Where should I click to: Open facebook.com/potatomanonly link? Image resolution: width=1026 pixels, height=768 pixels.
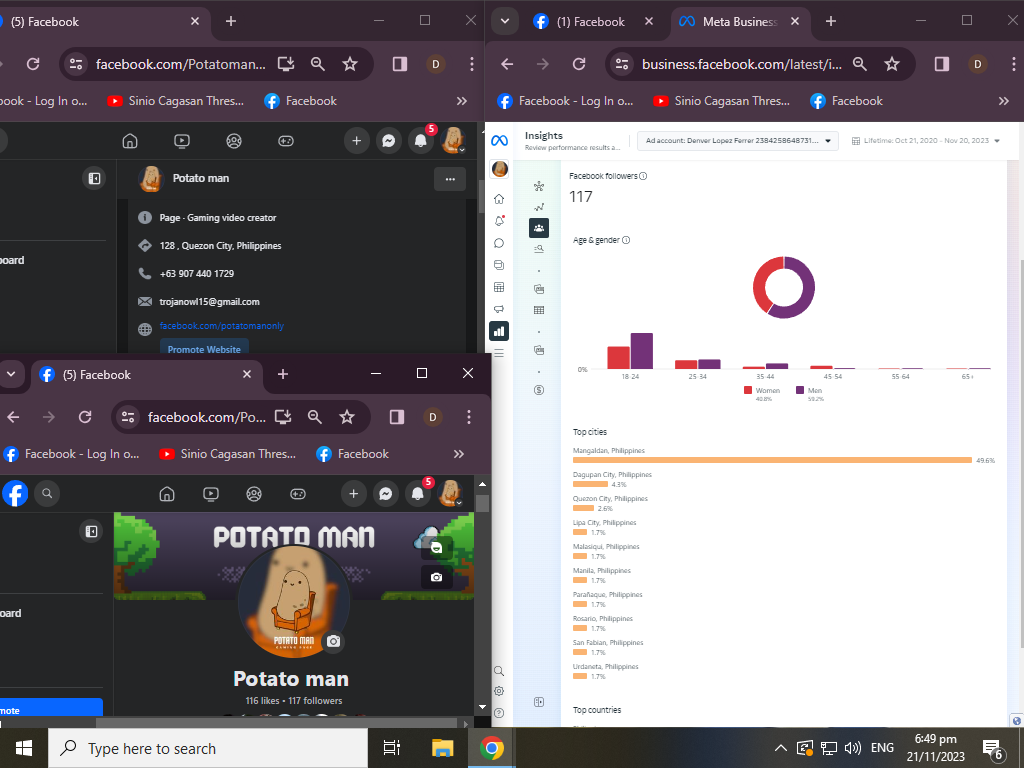point(222,326)
